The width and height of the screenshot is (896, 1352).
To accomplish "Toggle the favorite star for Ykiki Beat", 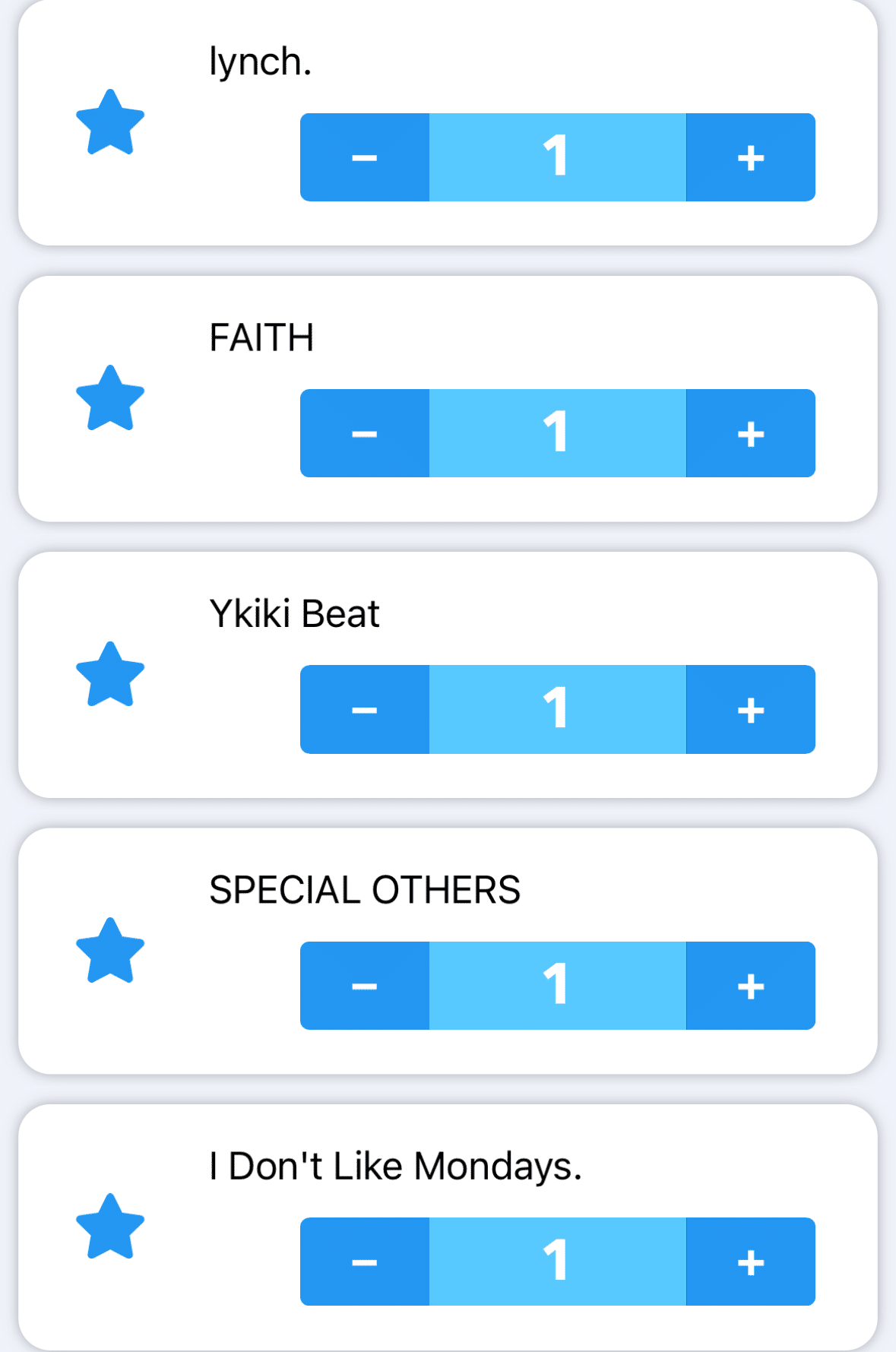I will (x=110, y=675).
